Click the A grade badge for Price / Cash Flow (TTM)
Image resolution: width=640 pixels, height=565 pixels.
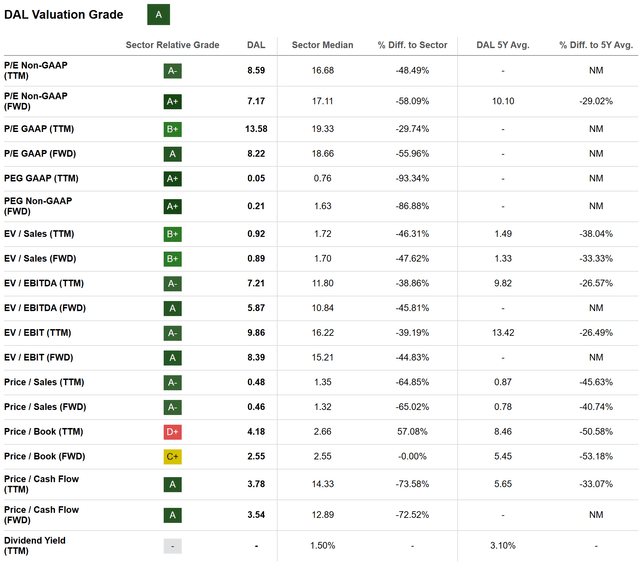coord(173,484)
